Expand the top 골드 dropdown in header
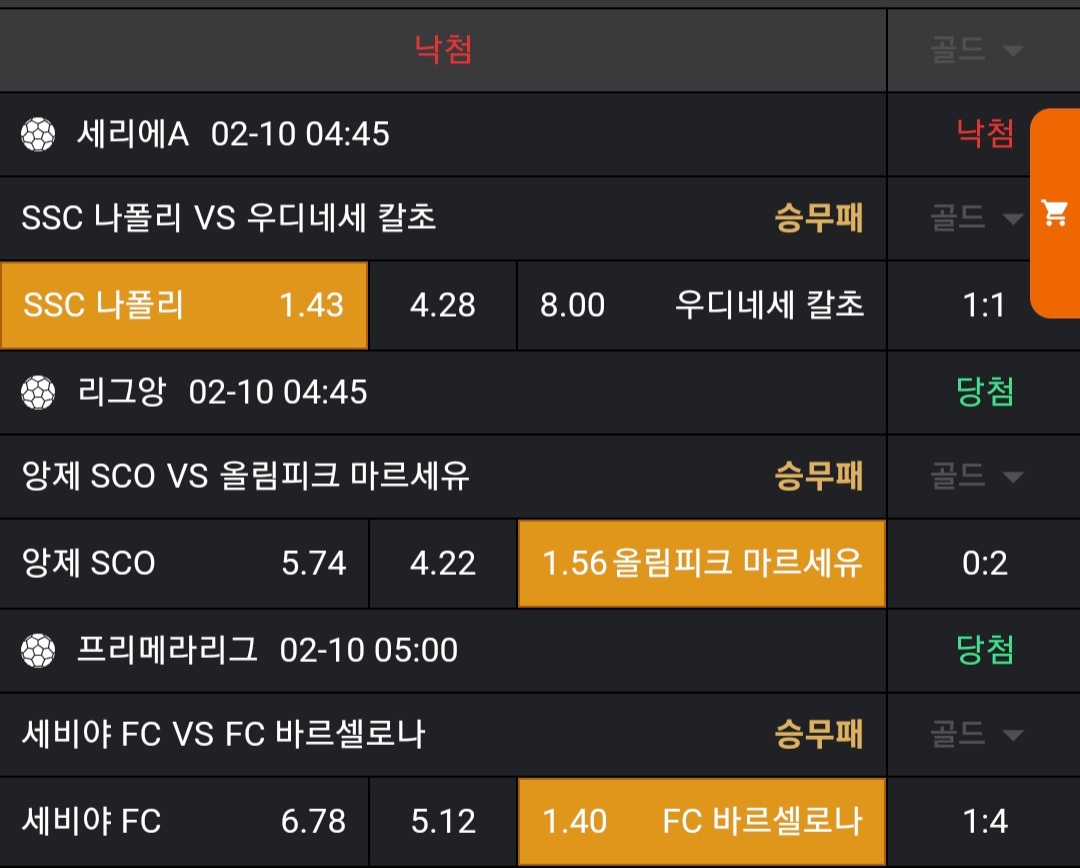 (977, 50)
